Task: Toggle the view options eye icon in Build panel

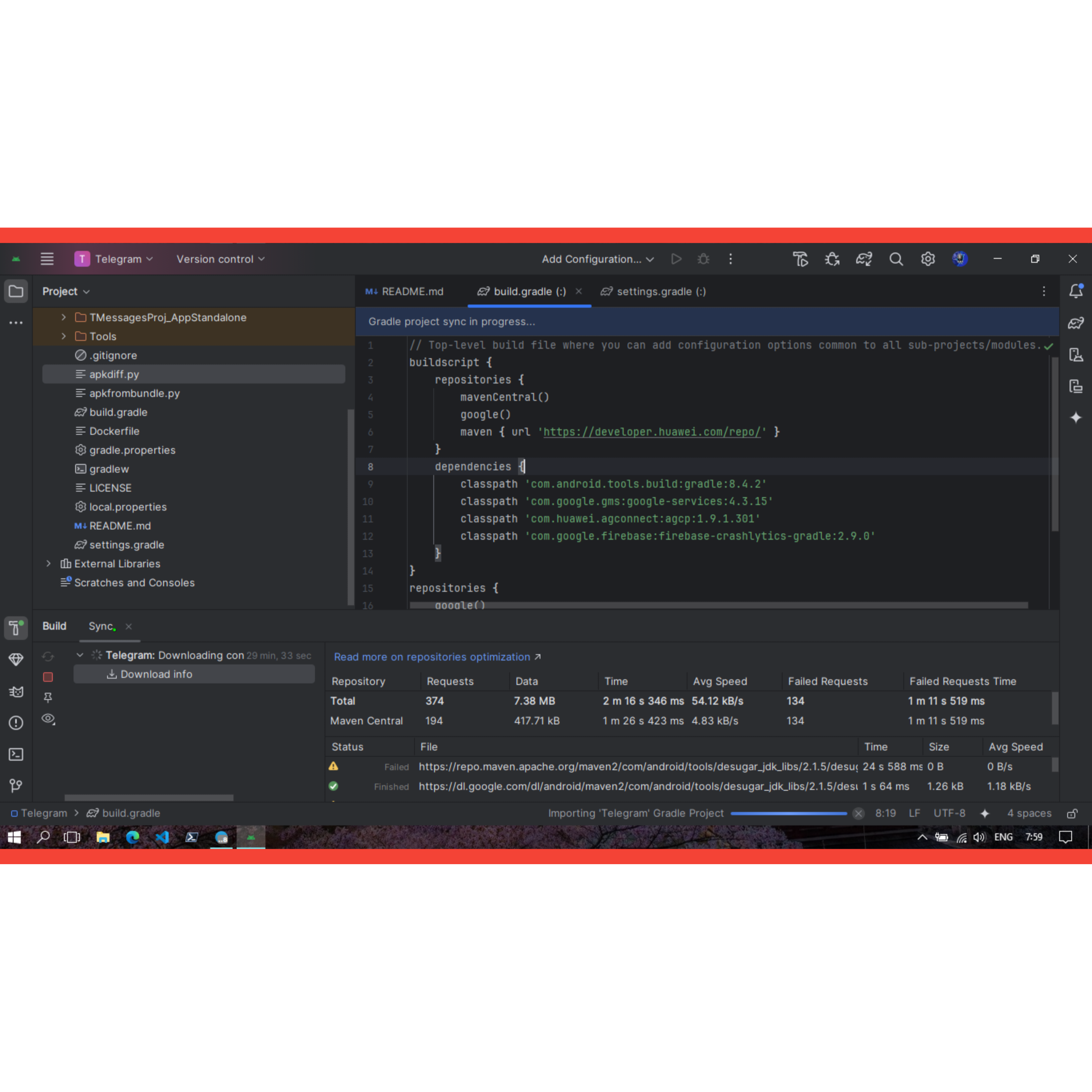Action: point(48,719)
